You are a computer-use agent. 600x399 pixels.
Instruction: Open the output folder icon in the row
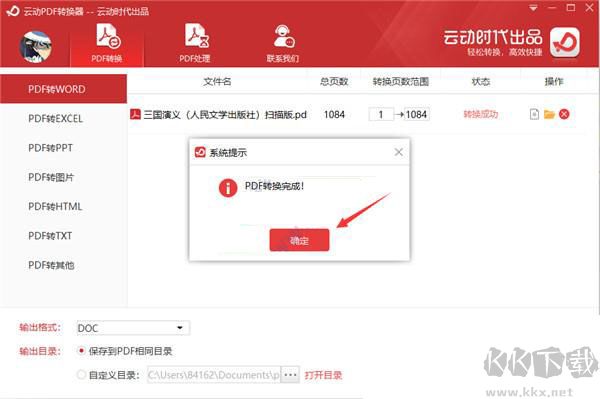pyautogui.click(x=549, y=114)
